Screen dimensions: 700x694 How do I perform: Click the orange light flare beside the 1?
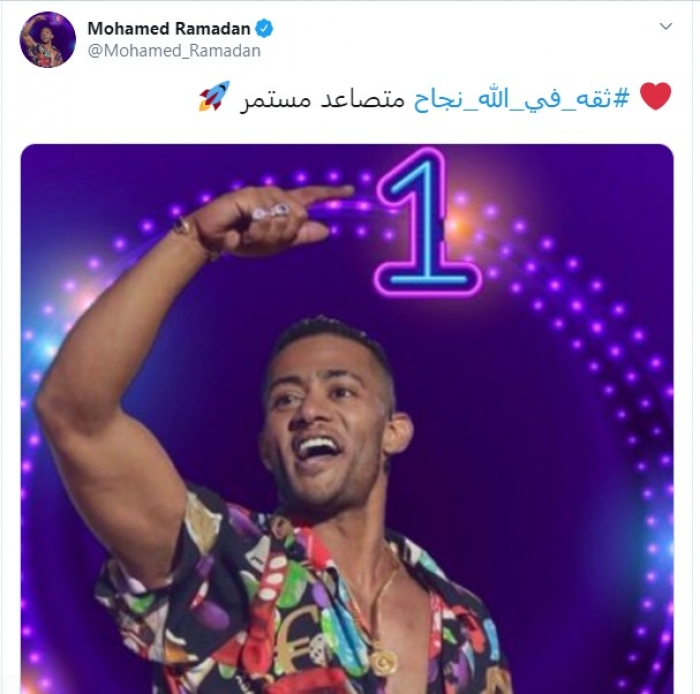(460, 223)
